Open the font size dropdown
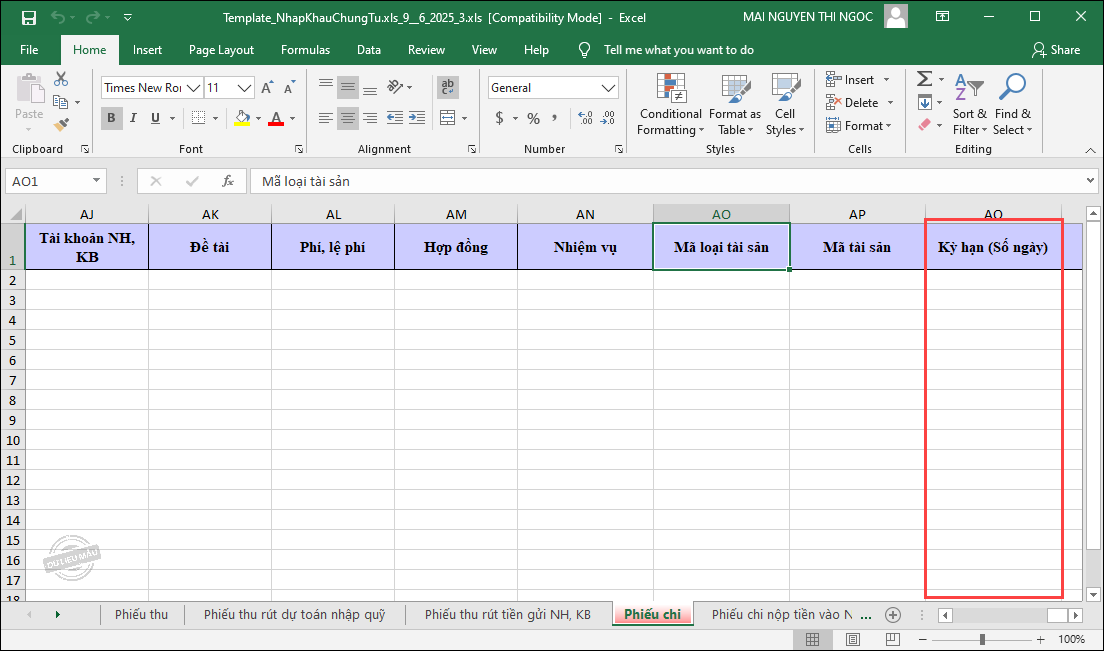This screenshot has height=651, width=1104. tap(244, 88)
